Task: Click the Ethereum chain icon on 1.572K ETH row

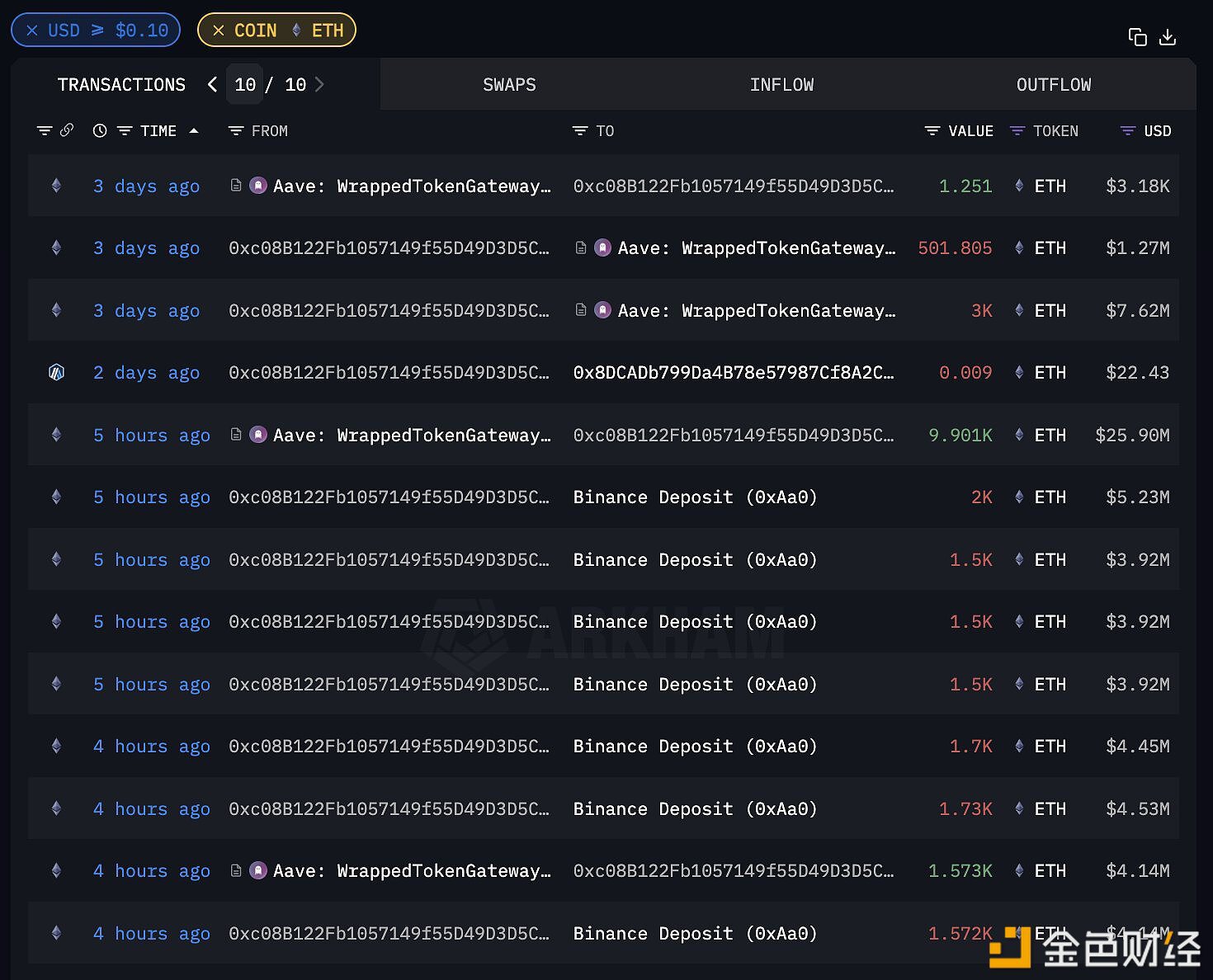Action: click(x=56, y=933)
